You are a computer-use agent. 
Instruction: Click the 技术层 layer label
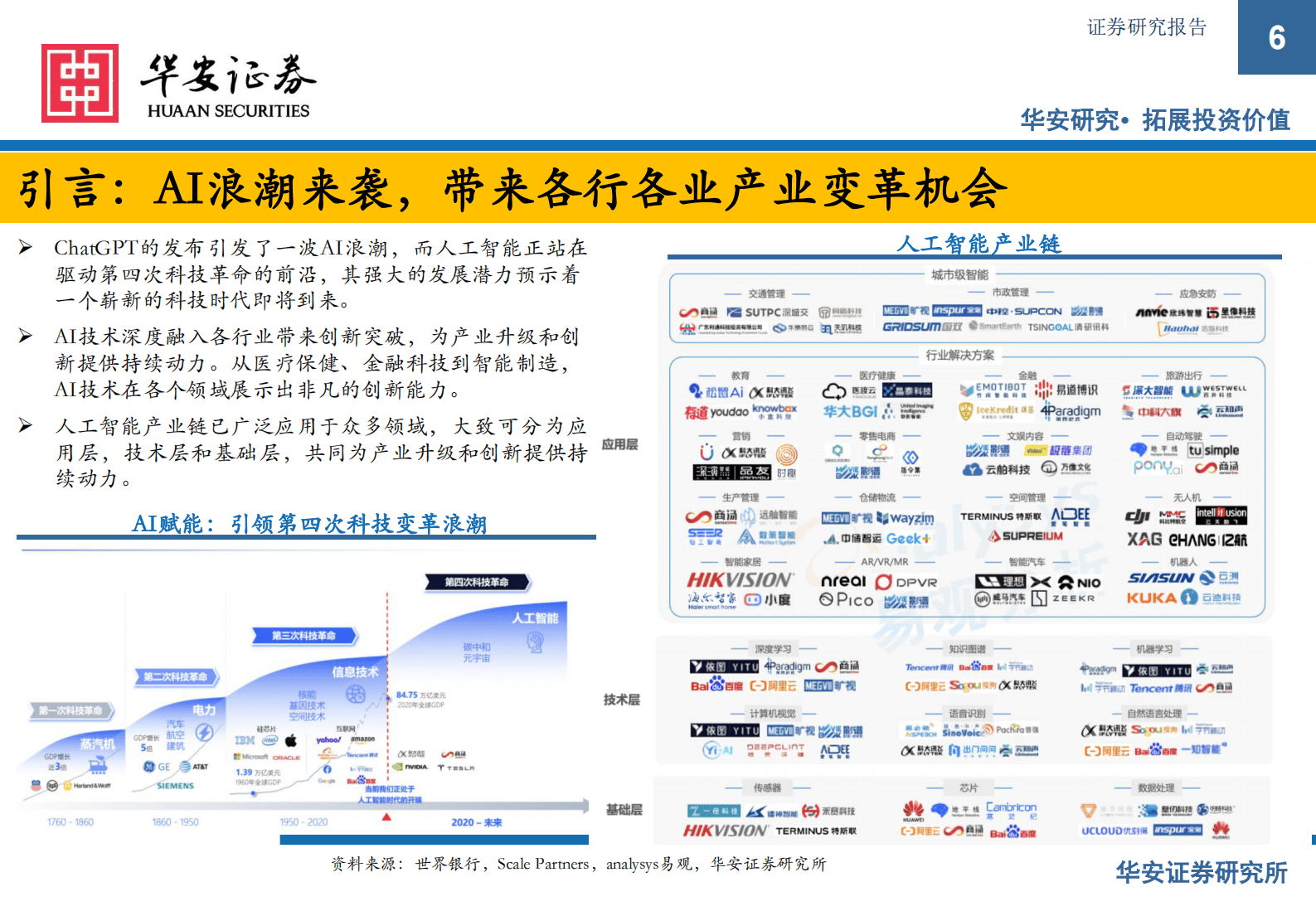[621, 700]
